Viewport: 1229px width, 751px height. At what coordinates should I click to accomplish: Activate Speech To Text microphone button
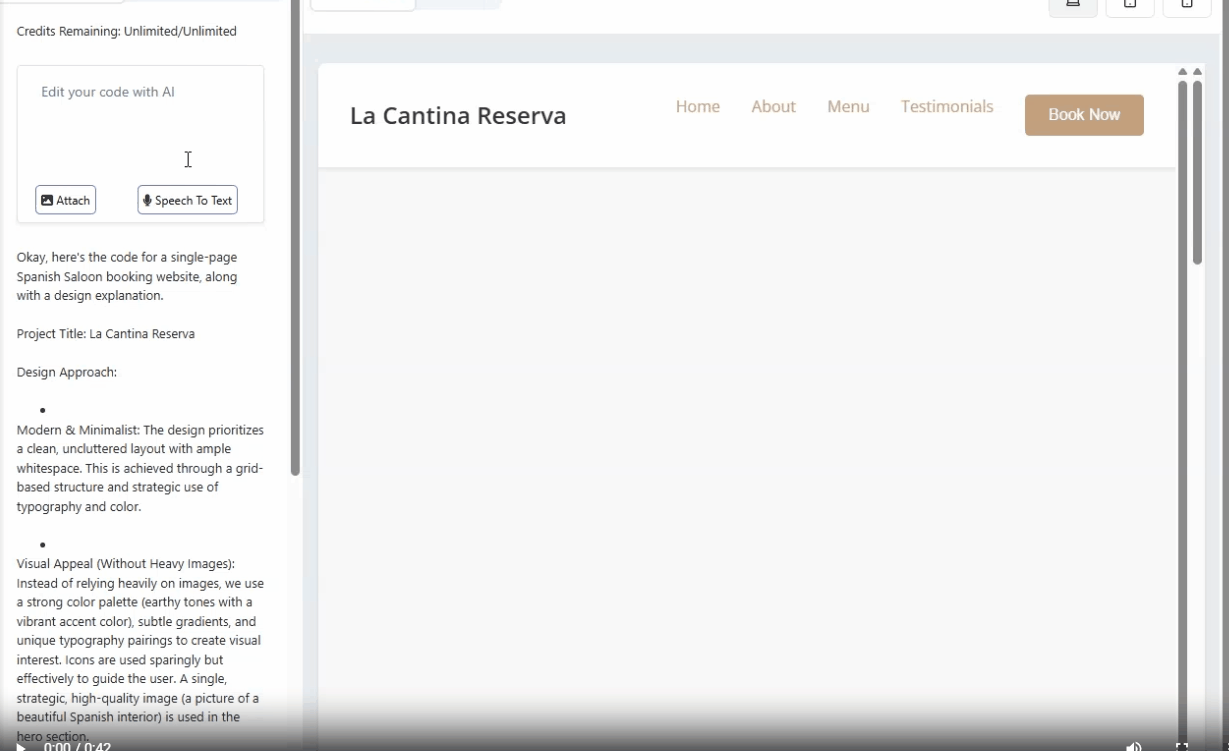click(187, 200)
